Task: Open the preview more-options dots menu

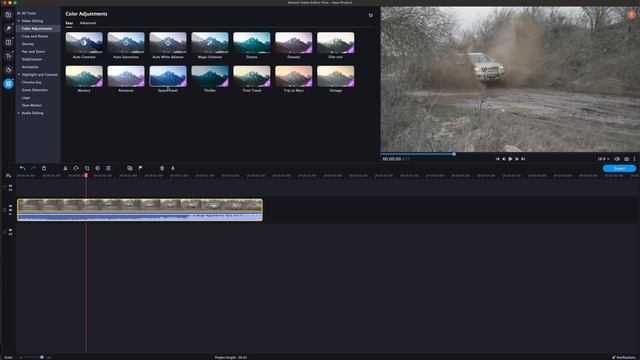Action: click(x=634, y=159)
